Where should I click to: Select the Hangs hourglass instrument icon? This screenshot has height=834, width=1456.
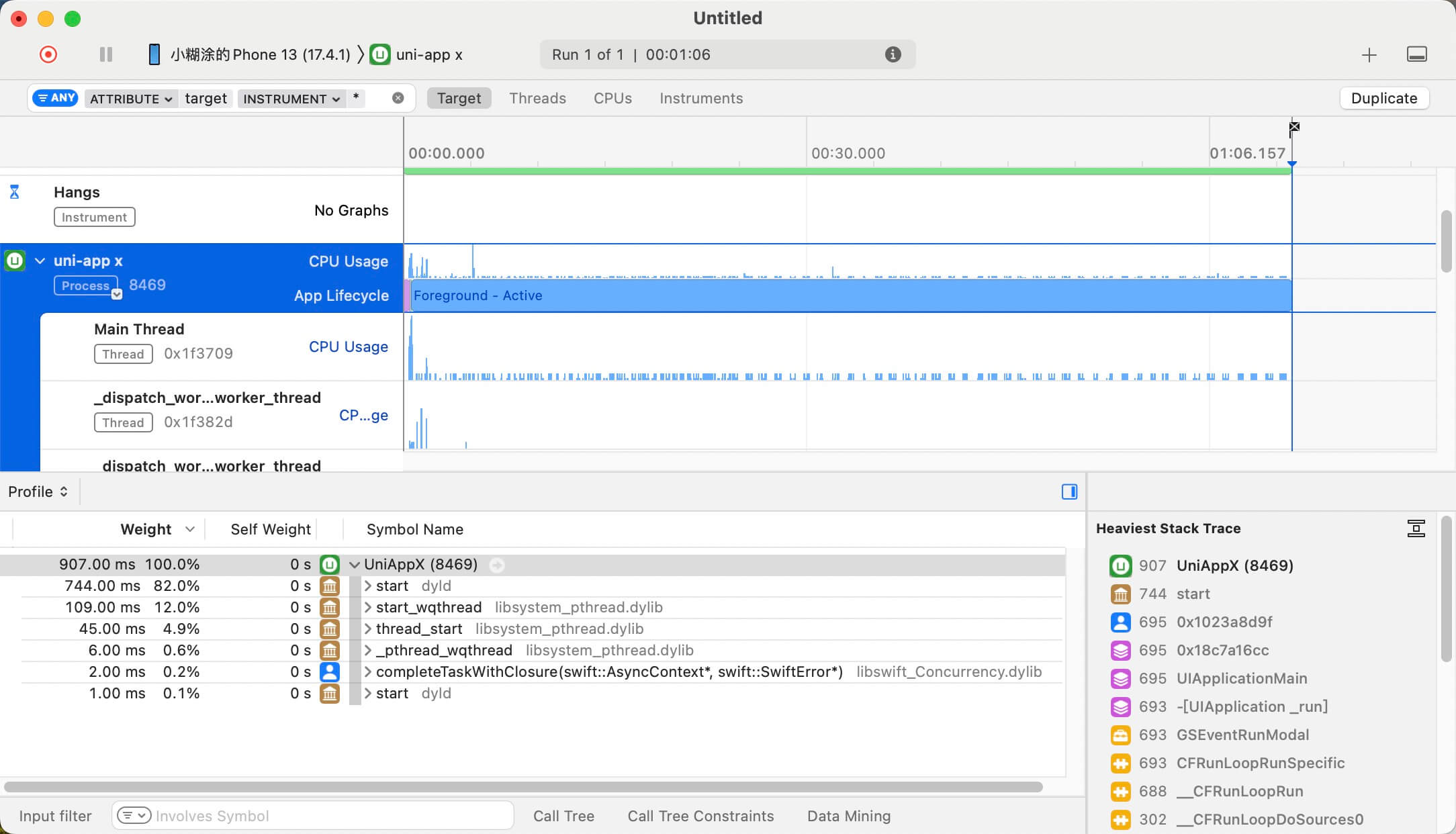(14, 193)
